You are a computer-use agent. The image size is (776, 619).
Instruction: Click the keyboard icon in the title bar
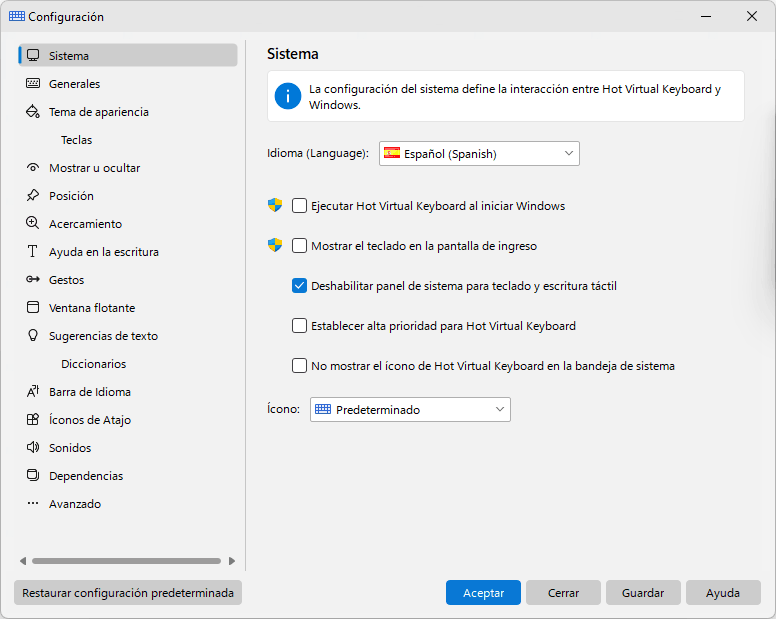tap(17, 16)
